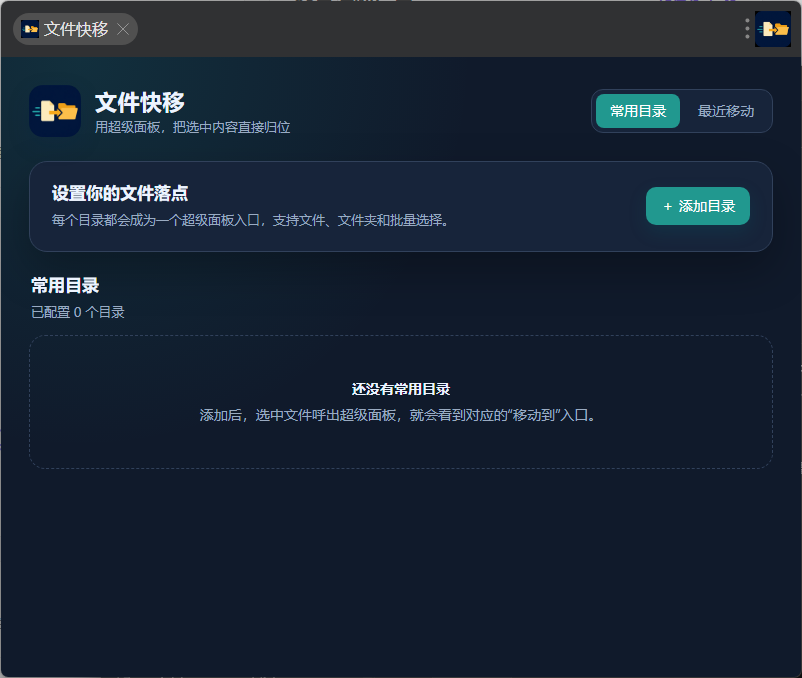Switch to the 最近移动 tab
This screenshot has width=802, height=678.
(726, 111)
